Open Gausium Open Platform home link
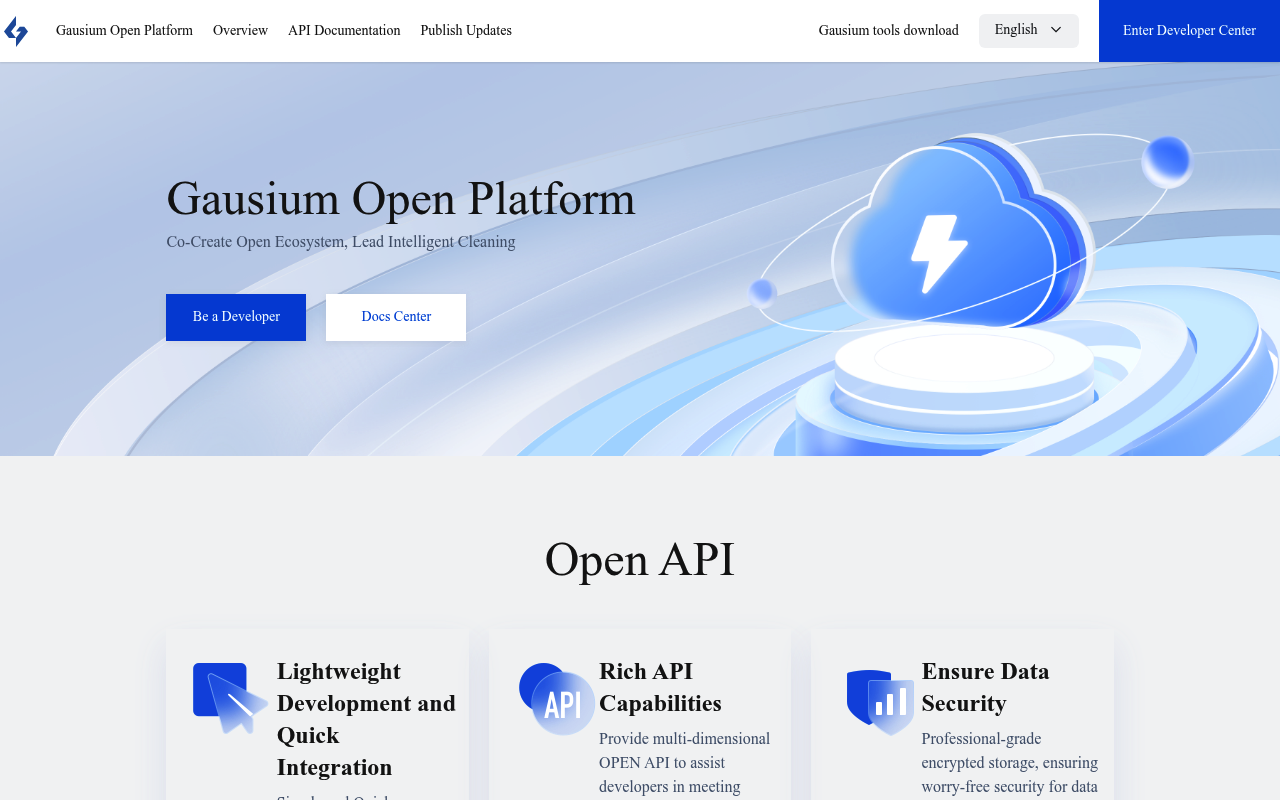Viewport: 1280px width, 800px height. pyautogui.click(x=124, y=30)
